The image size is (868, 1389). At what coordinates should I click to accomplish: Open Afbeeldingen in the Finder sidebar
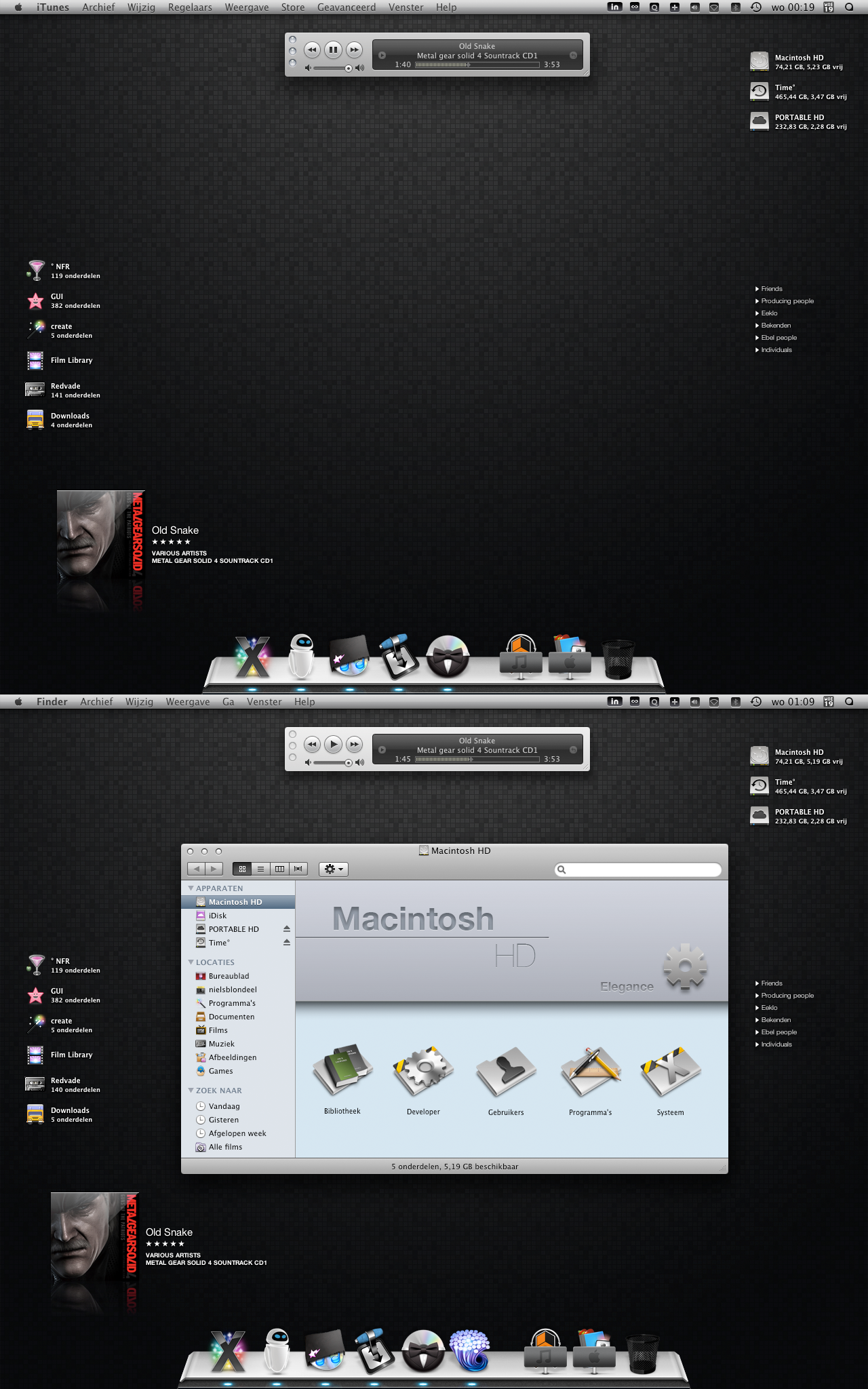tap(238, 1057)
